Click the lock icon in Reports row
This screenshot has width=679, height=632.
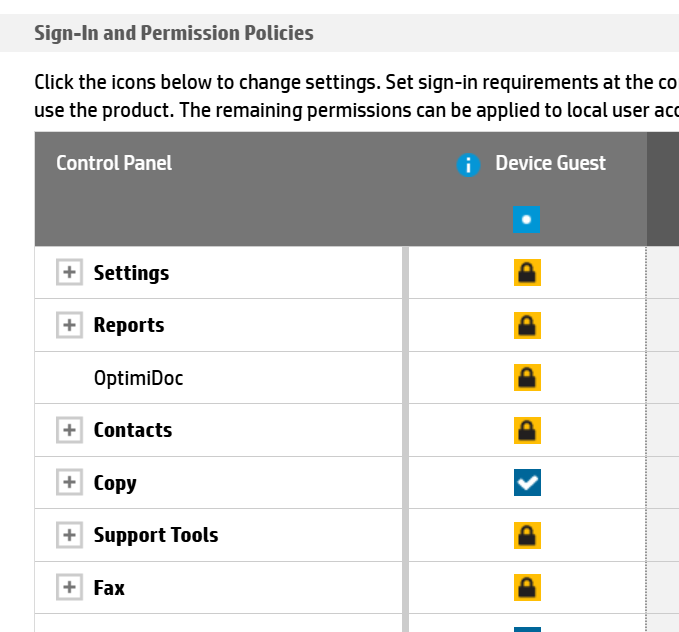pos(527,325)
